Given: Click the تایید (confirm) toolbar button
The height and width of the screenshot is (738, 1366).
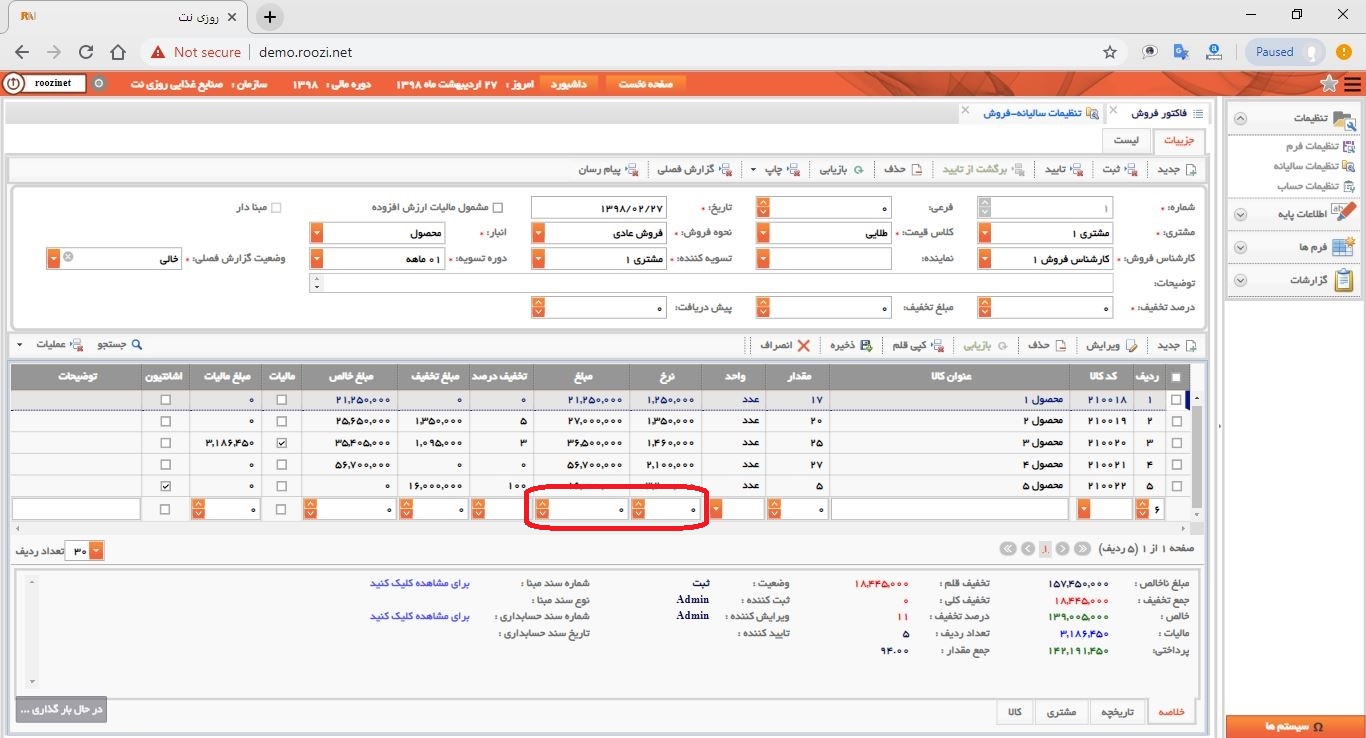Looking at the screenshot, I should pyautogui.click(x=1063, y=170).
